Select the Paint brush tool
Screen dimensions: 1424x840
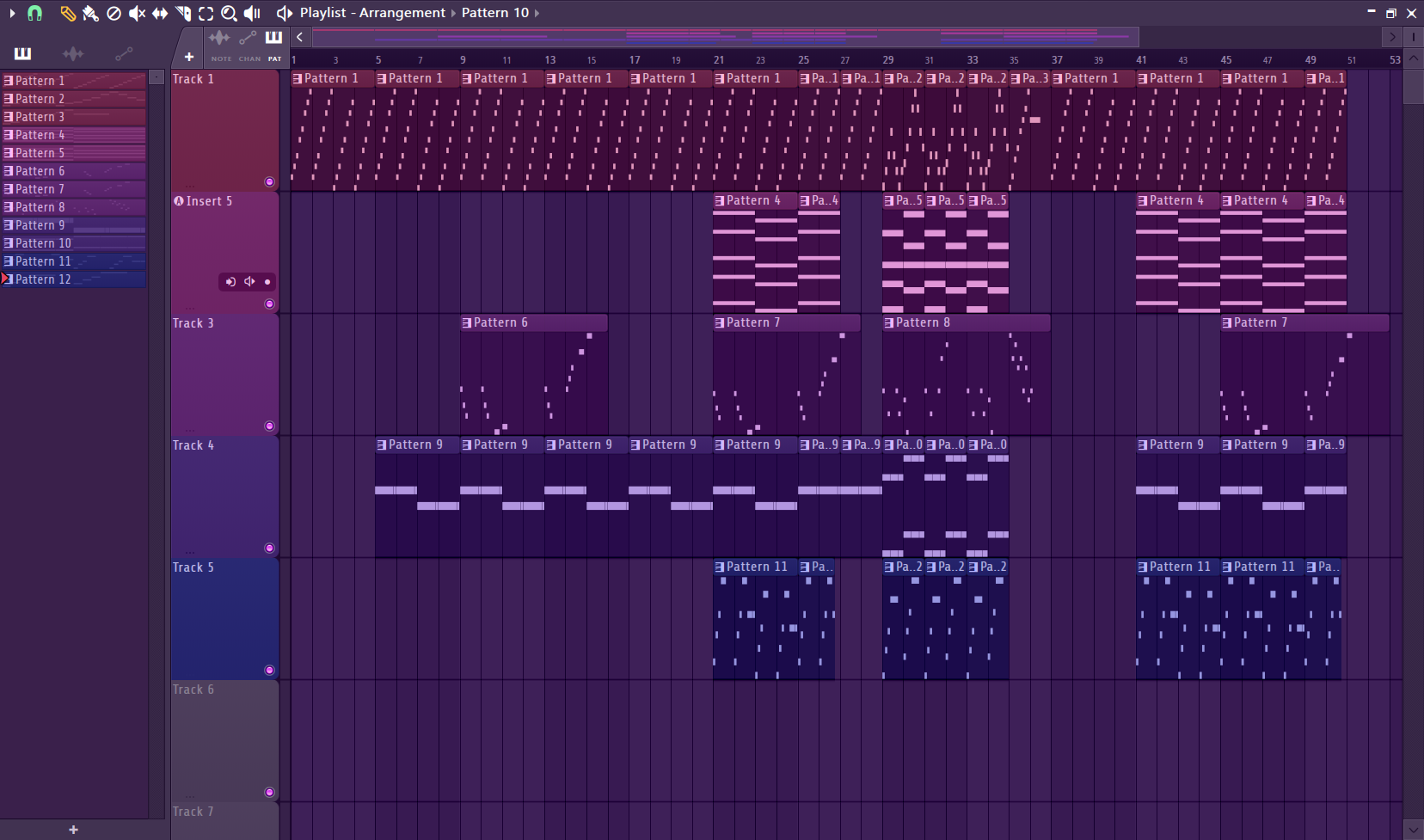pyautogui.click(x=90, y=14)
